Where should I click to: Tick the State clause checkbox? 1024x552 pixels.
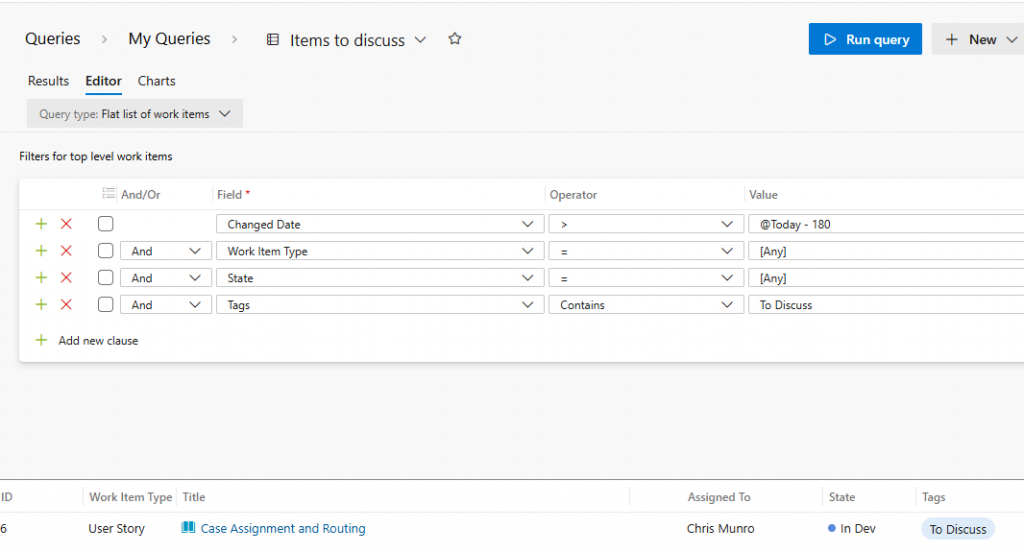pos(105,278)
